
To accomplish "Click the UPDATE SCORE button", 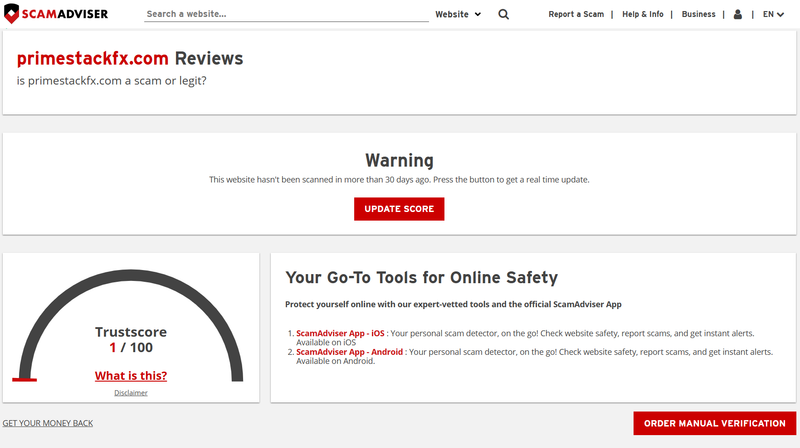I will [x=399, y=209].
